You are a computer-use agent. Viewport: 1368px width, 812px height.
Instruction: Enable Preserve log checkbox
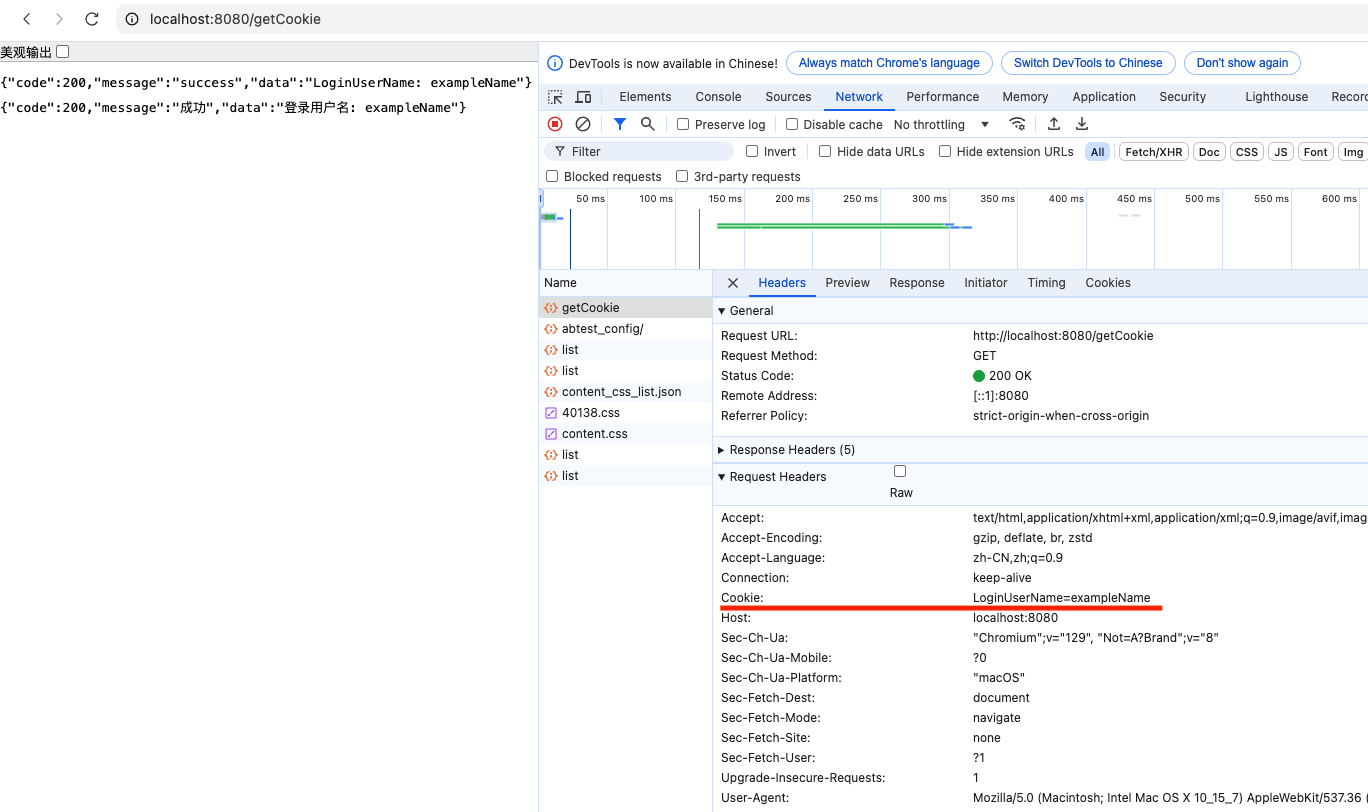683,124
